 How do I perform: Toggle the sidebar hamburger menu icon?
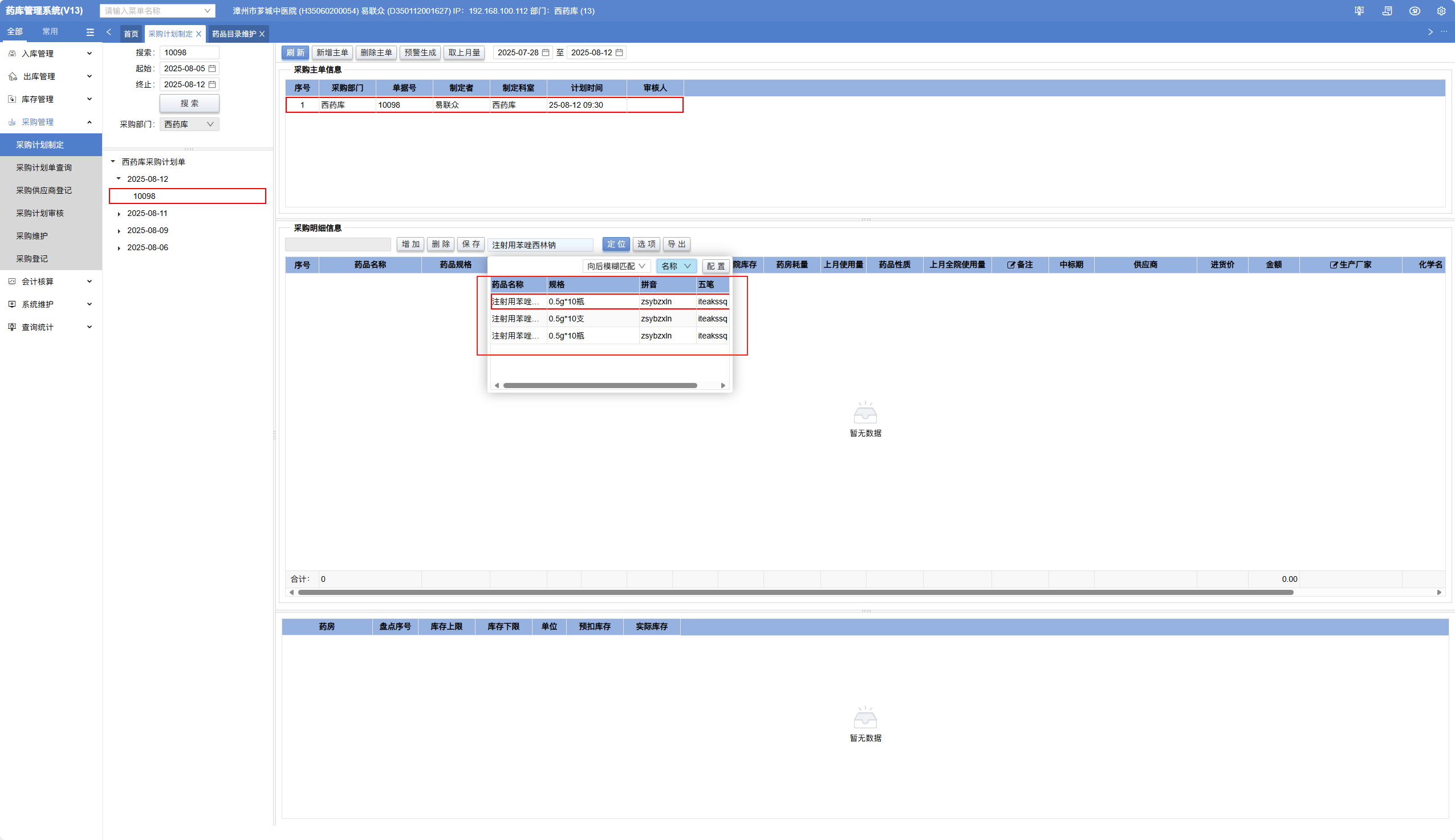[x=90, y=32]
